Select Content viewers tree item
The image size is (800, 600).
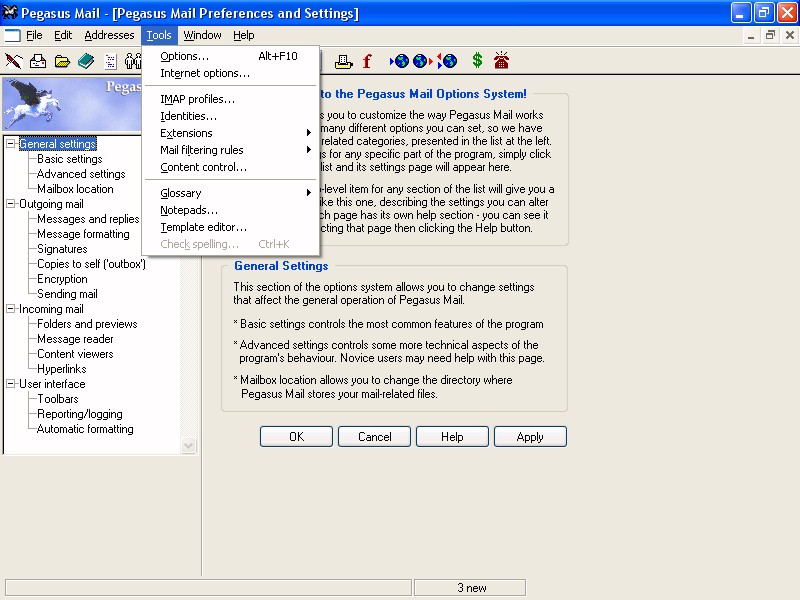coord(76,354)
